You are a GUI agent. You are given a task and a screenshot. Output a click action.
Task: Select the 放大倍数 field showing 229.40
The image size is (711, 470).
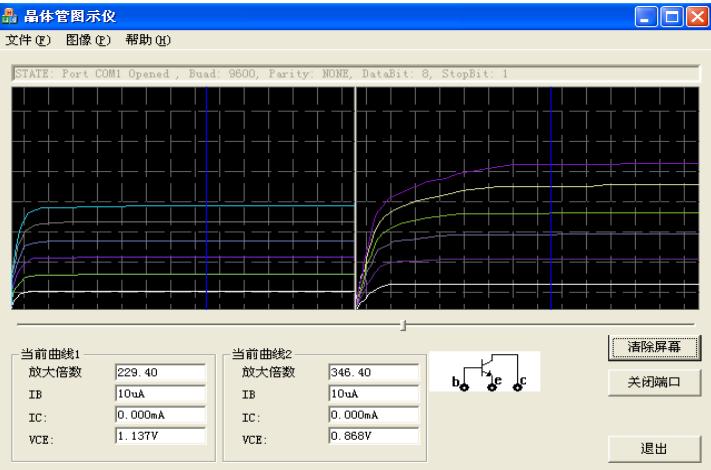click(160, 373)
